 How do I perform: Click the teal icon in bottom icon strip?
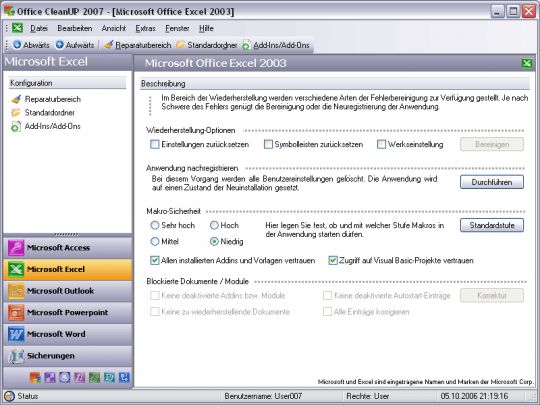[x=110, y=378]
